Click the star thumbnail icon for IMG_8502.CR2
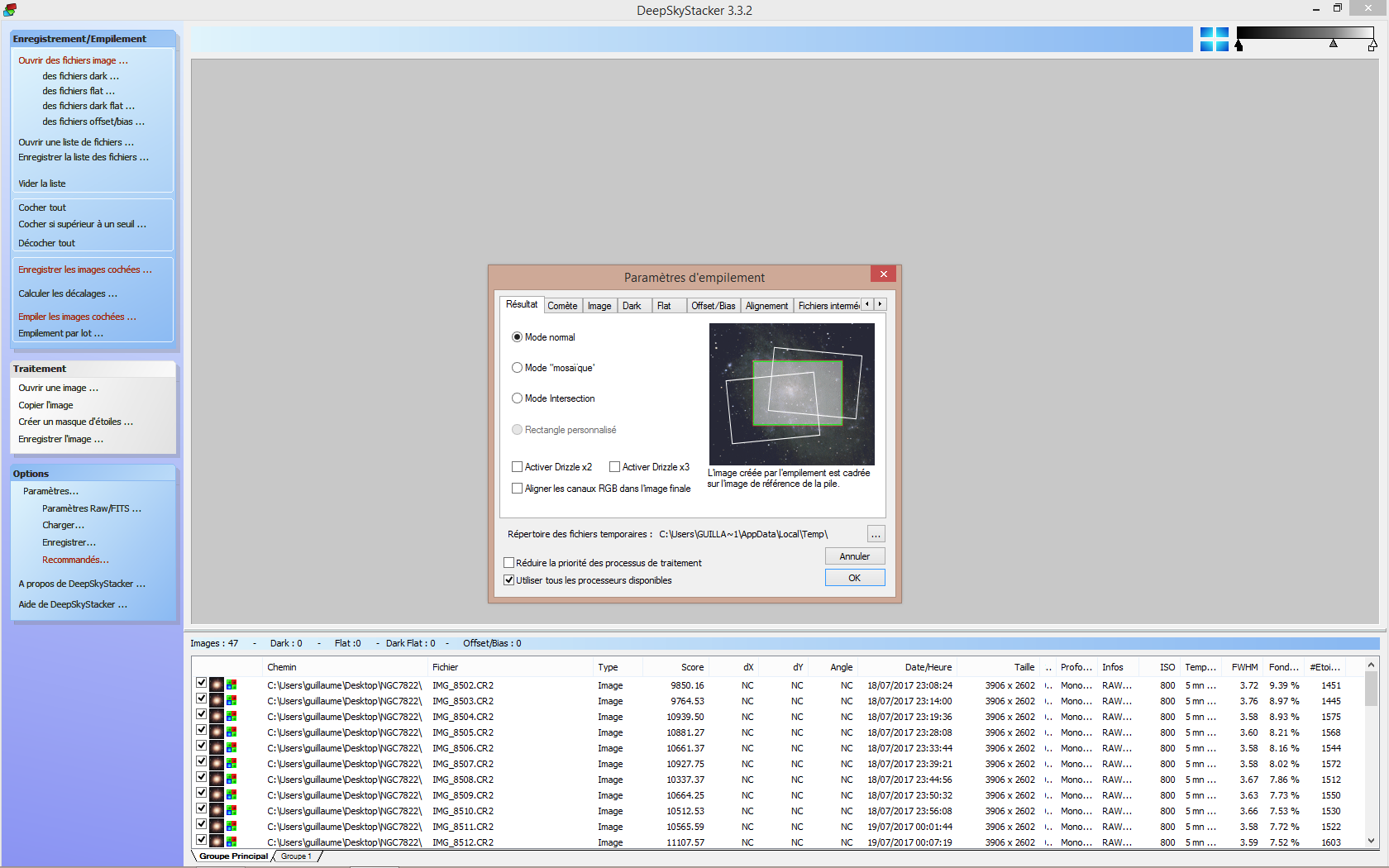 (217, 684)
